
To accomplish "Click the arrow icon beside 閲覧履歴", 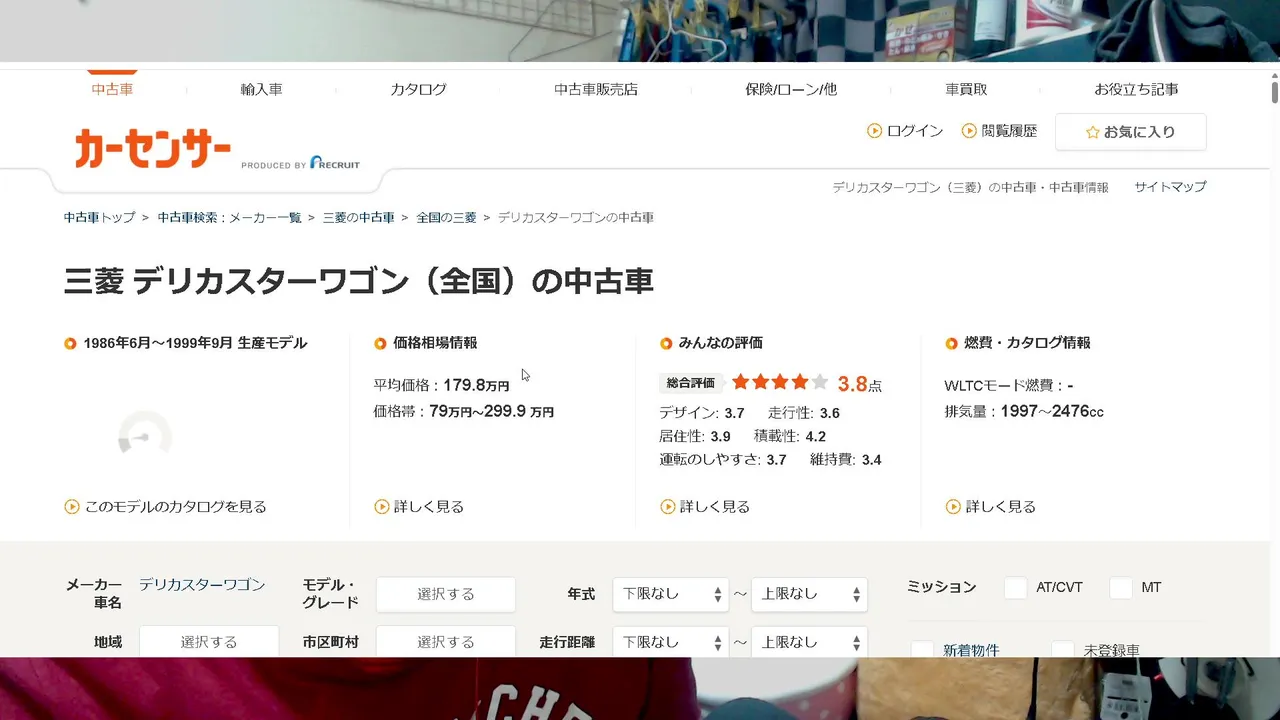I will (969, 131).
